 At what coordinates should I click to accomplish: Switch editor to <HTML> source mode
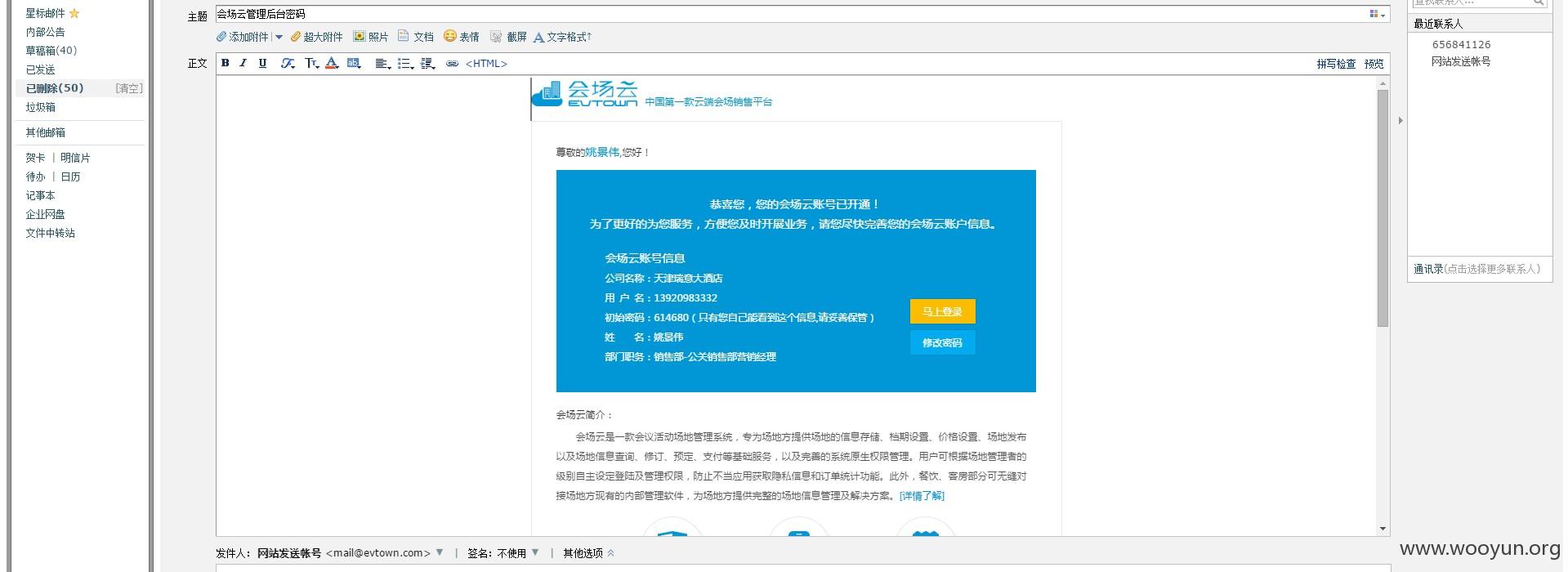[486, 64]
